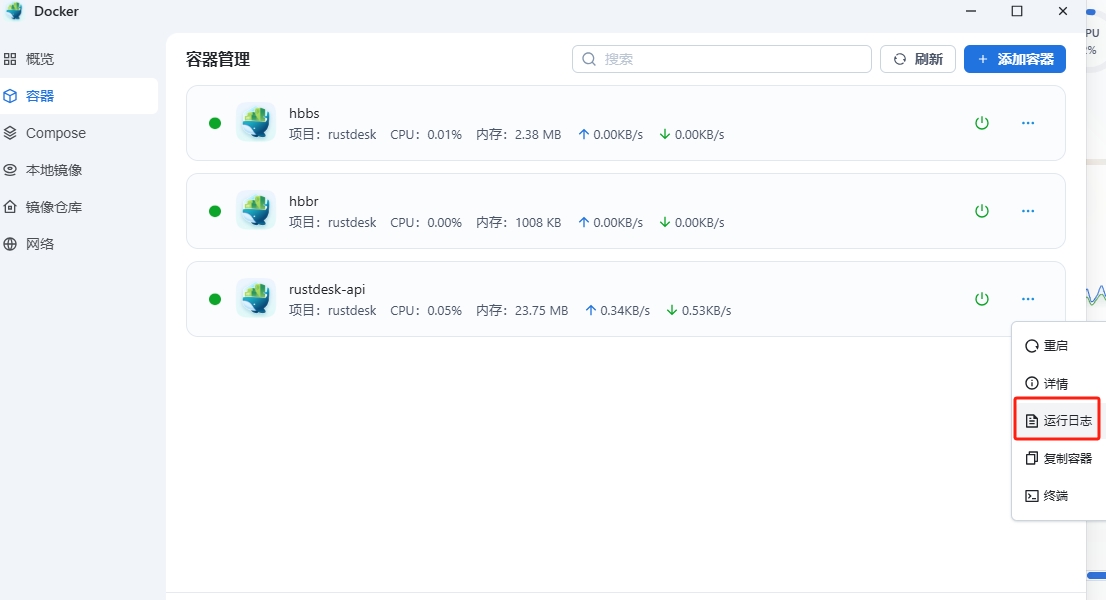Click the hbbr container name
Image resolution: width=1106 pixels, height=600 pixels.
pyautogui.click(x=304, y=202)
